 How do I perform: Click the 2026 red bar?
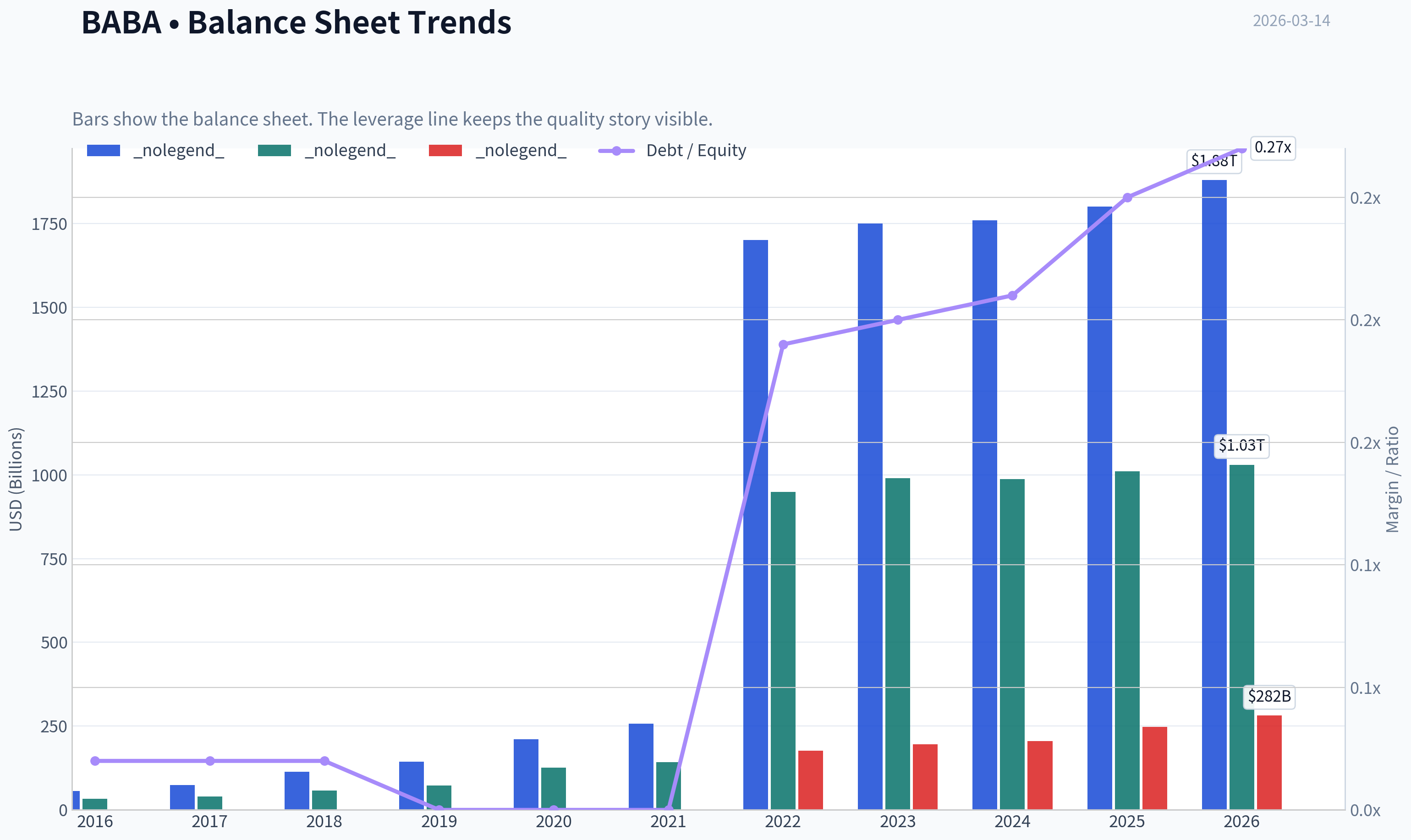click(1269, 763)
